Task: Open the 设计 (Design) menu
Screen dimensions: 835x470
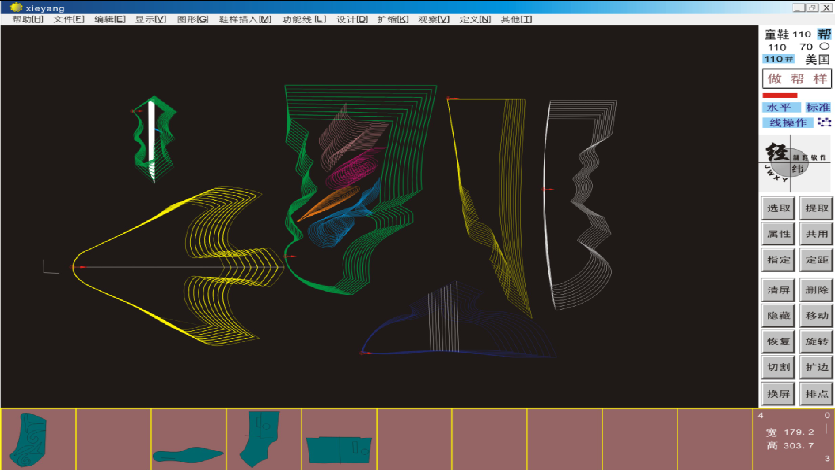Action: [x=352, y=20]
